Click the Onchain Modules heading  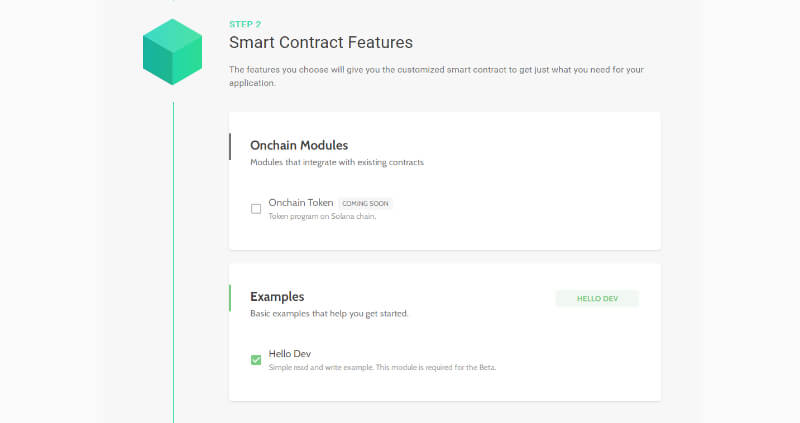click(x=298, y=145)
